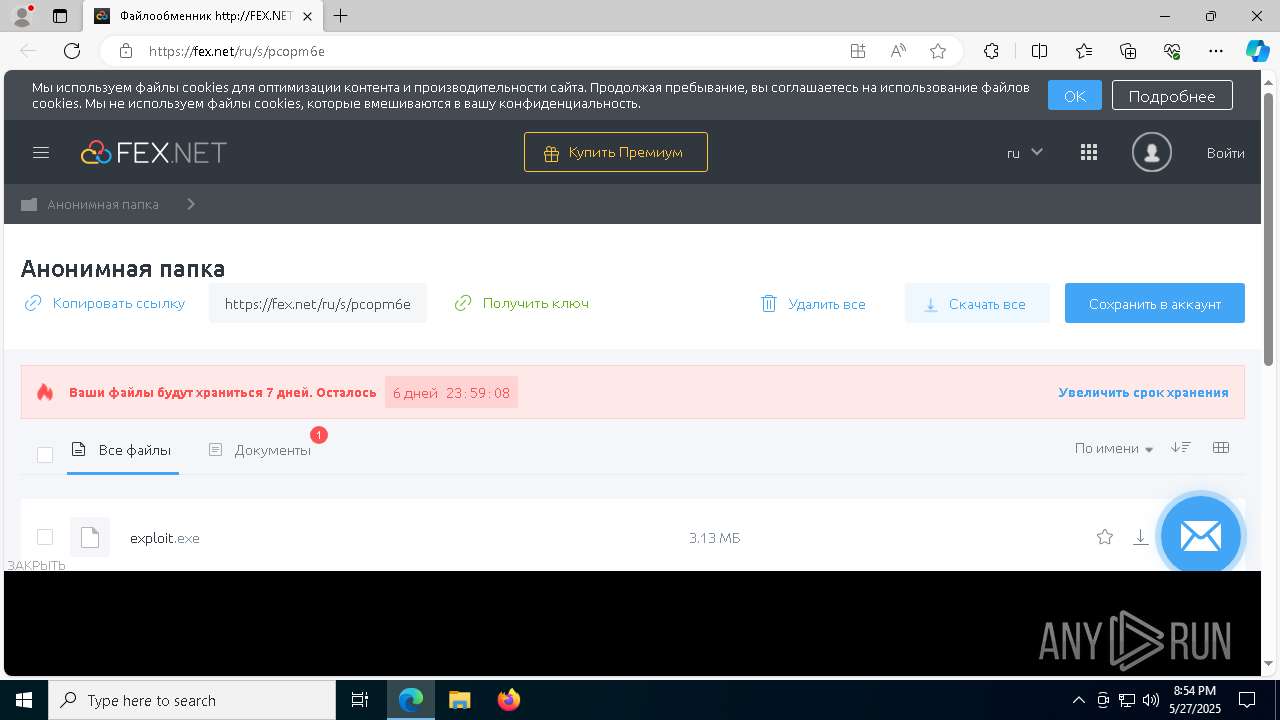1280x720 pixels.
Task: Show hidden system tray icons
Action: tap(1078, 700)
